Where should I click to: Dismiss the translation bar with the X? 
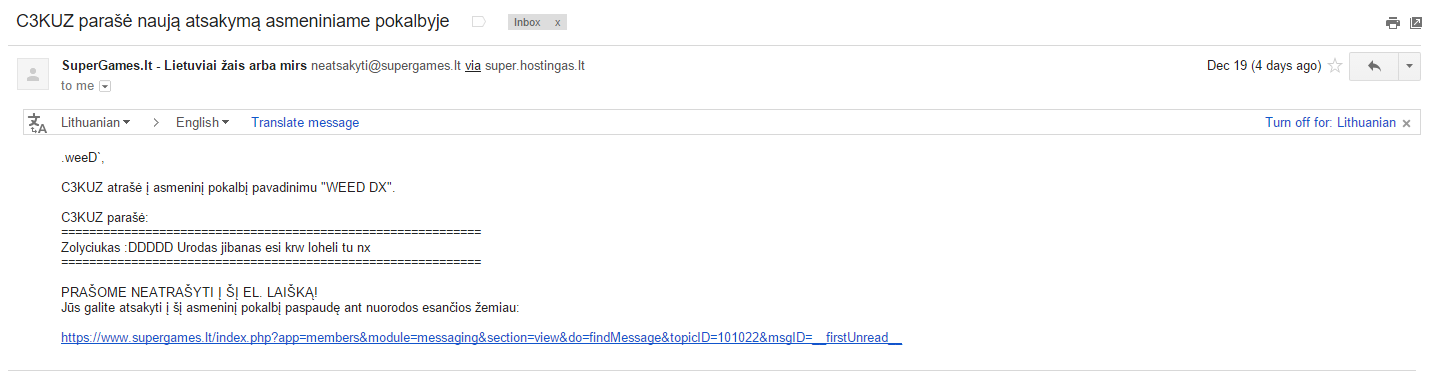[x=1406, y=123]
